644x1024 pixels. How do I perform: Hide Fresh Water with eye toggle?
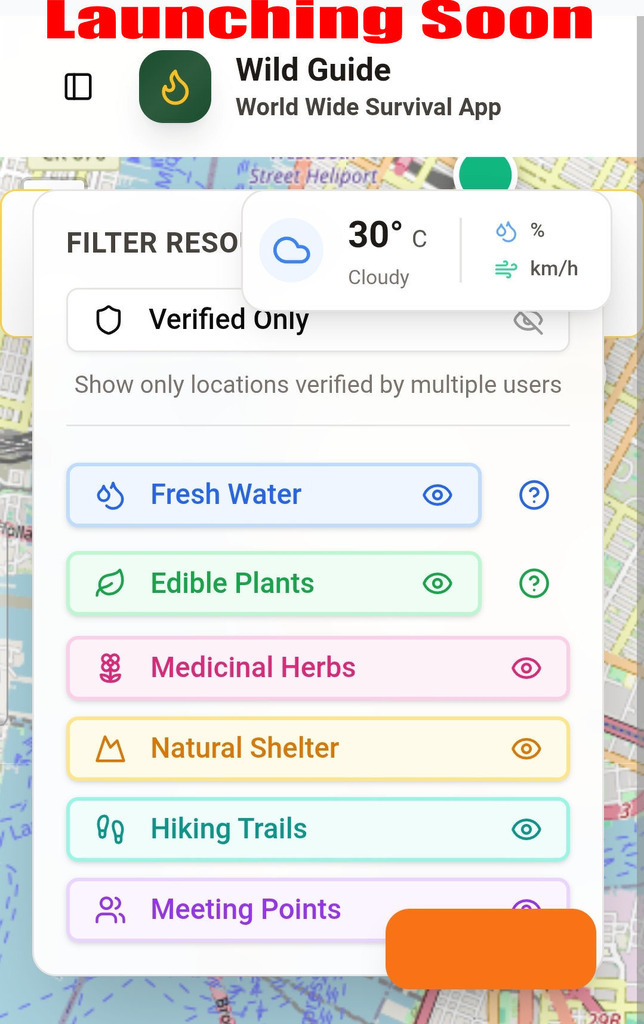[x=437, y=495]
